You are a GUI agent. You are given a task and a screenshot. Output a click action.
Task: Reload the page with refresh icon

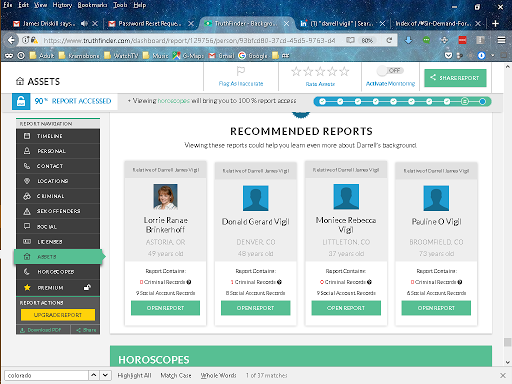click(389, 40)
